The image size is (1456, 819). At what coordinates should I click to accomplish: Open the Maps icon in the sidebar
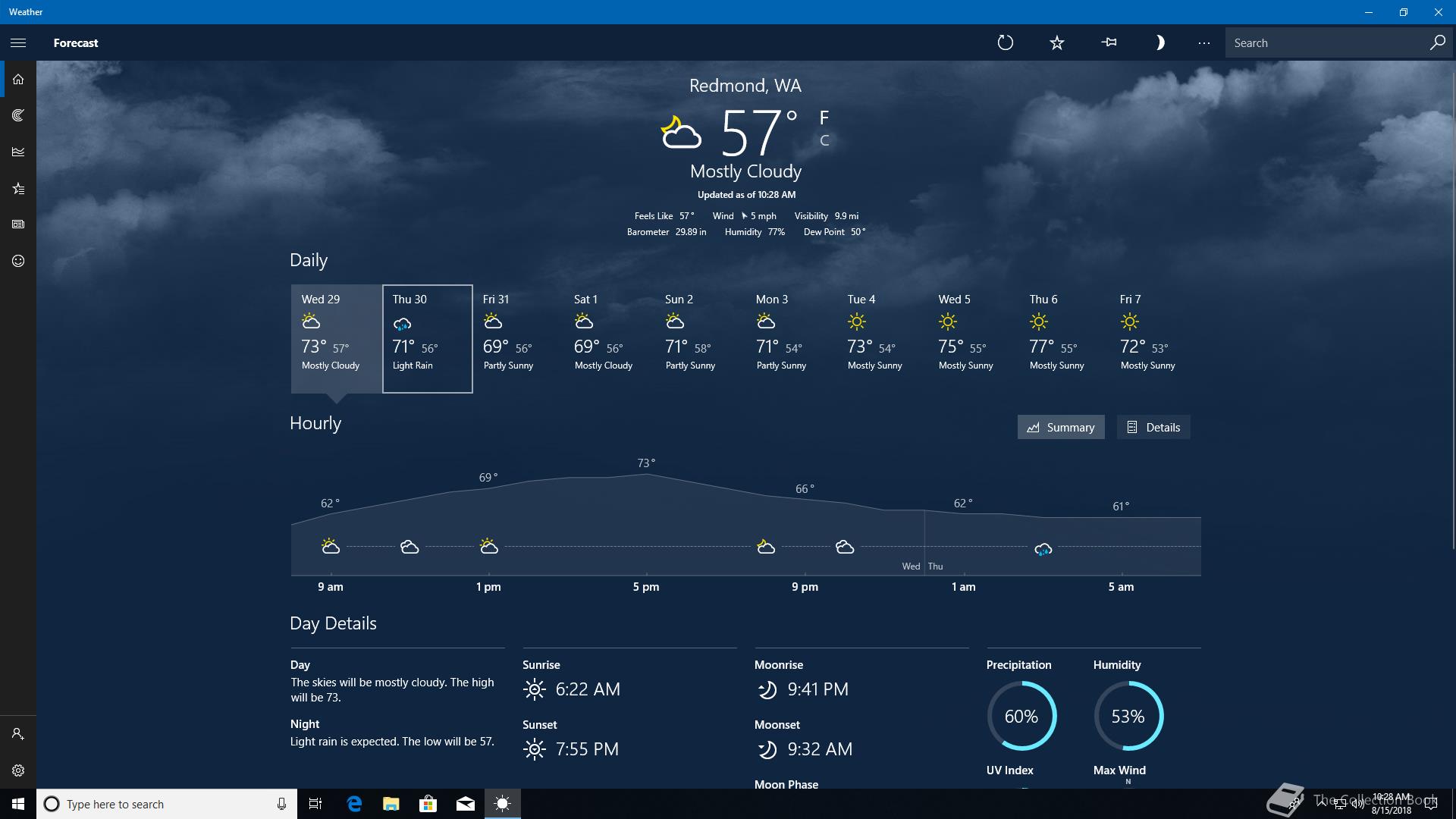point(18,115)
